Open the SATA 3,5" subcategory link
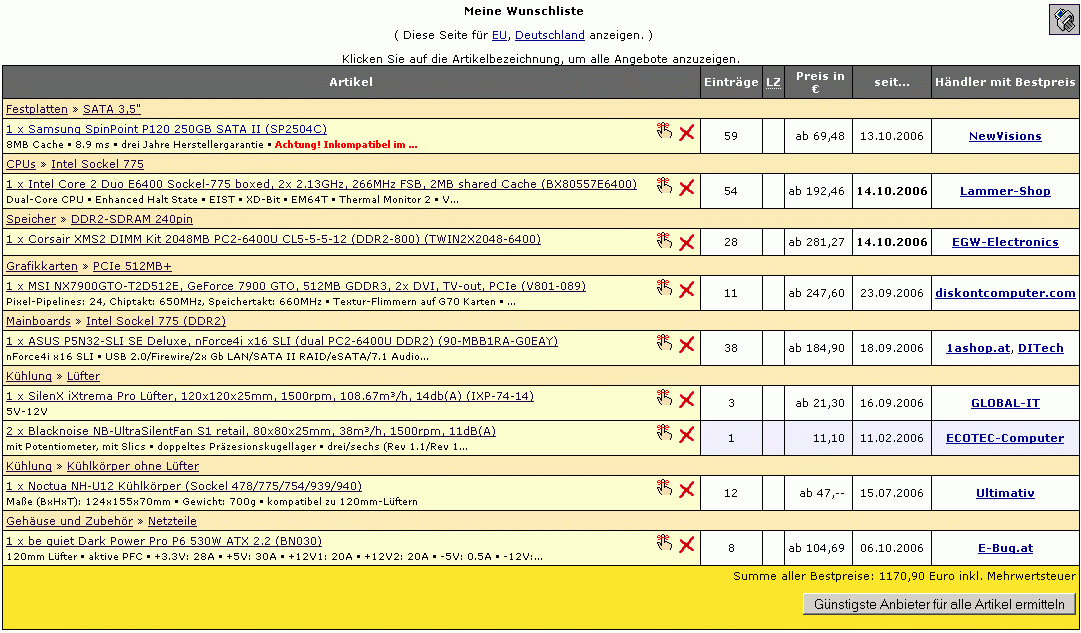Viewport: 1081px width, 633px height. pos(112,109)
